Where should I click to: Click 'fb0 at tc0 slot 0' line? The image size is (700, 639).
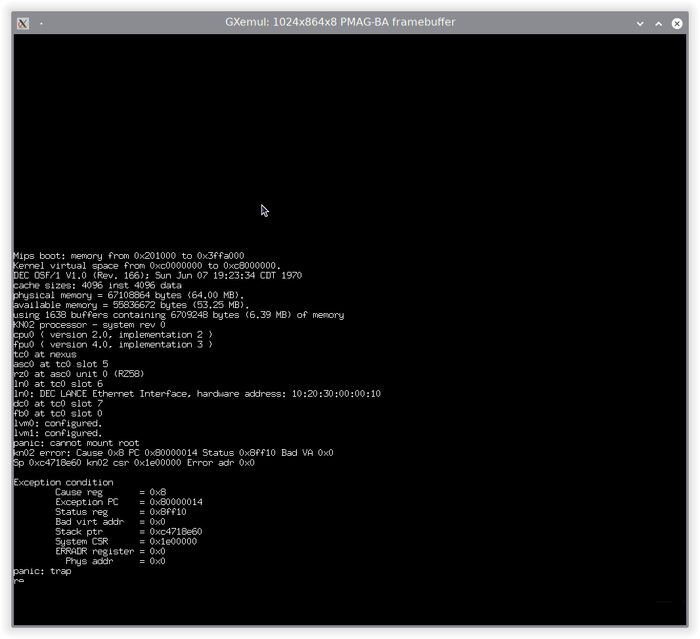click(x=58, y=413)
